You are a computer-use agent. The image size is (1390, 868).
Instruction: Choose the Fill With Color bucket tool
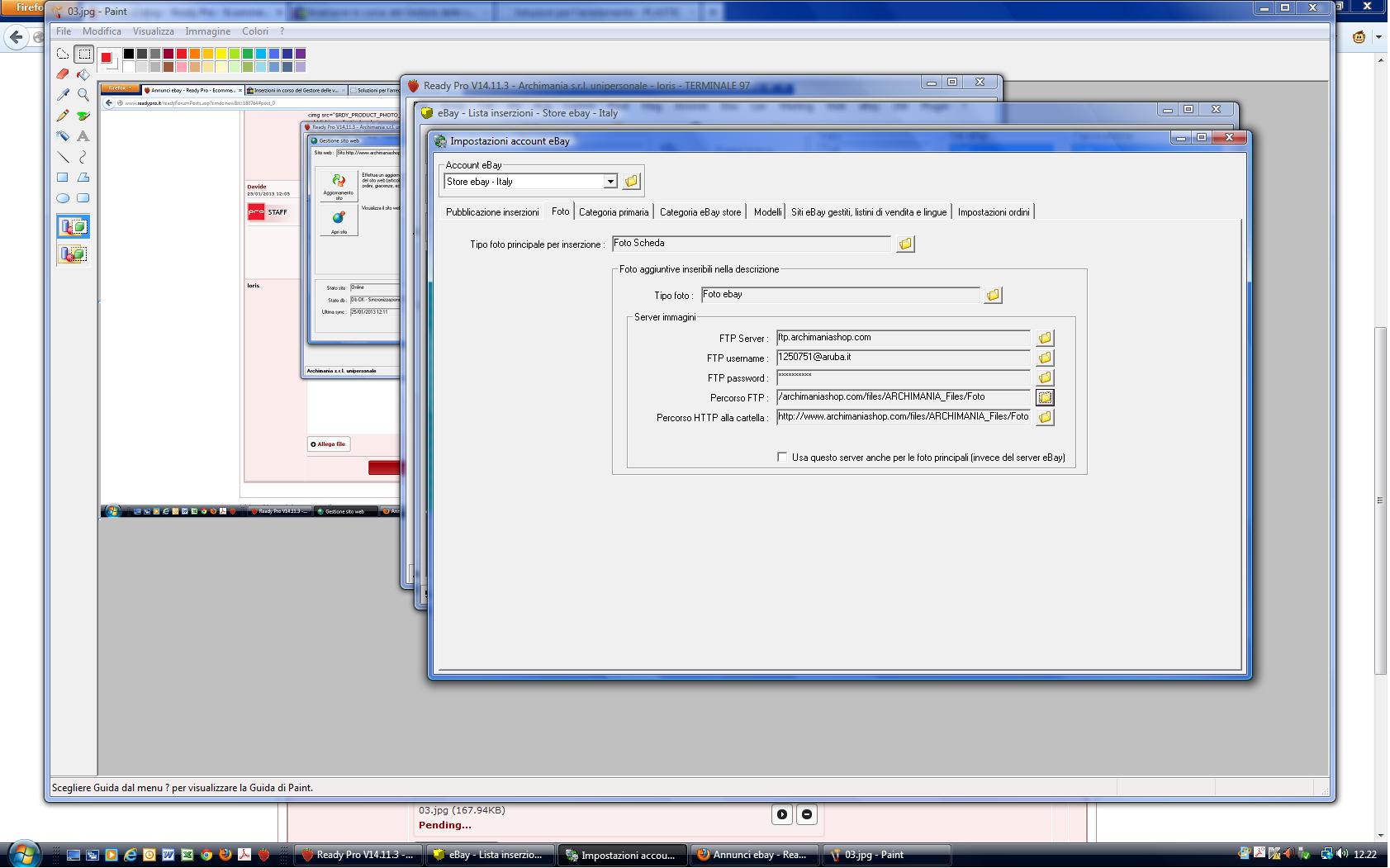tap(83, 74)
